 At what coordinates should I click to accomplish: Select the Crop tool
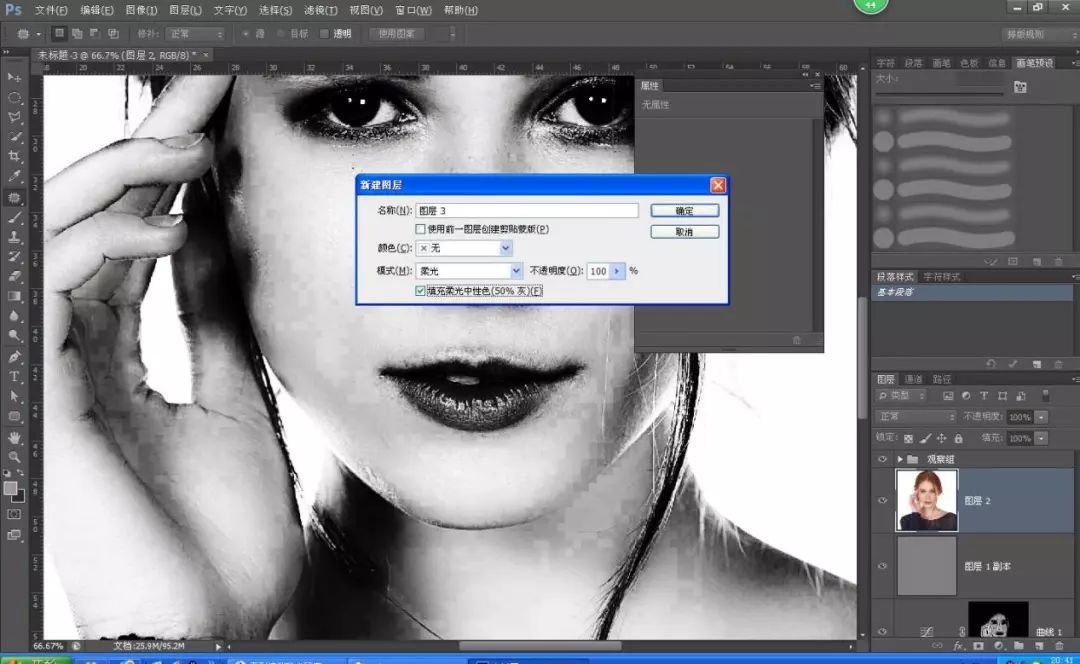[x=14, y=157]
